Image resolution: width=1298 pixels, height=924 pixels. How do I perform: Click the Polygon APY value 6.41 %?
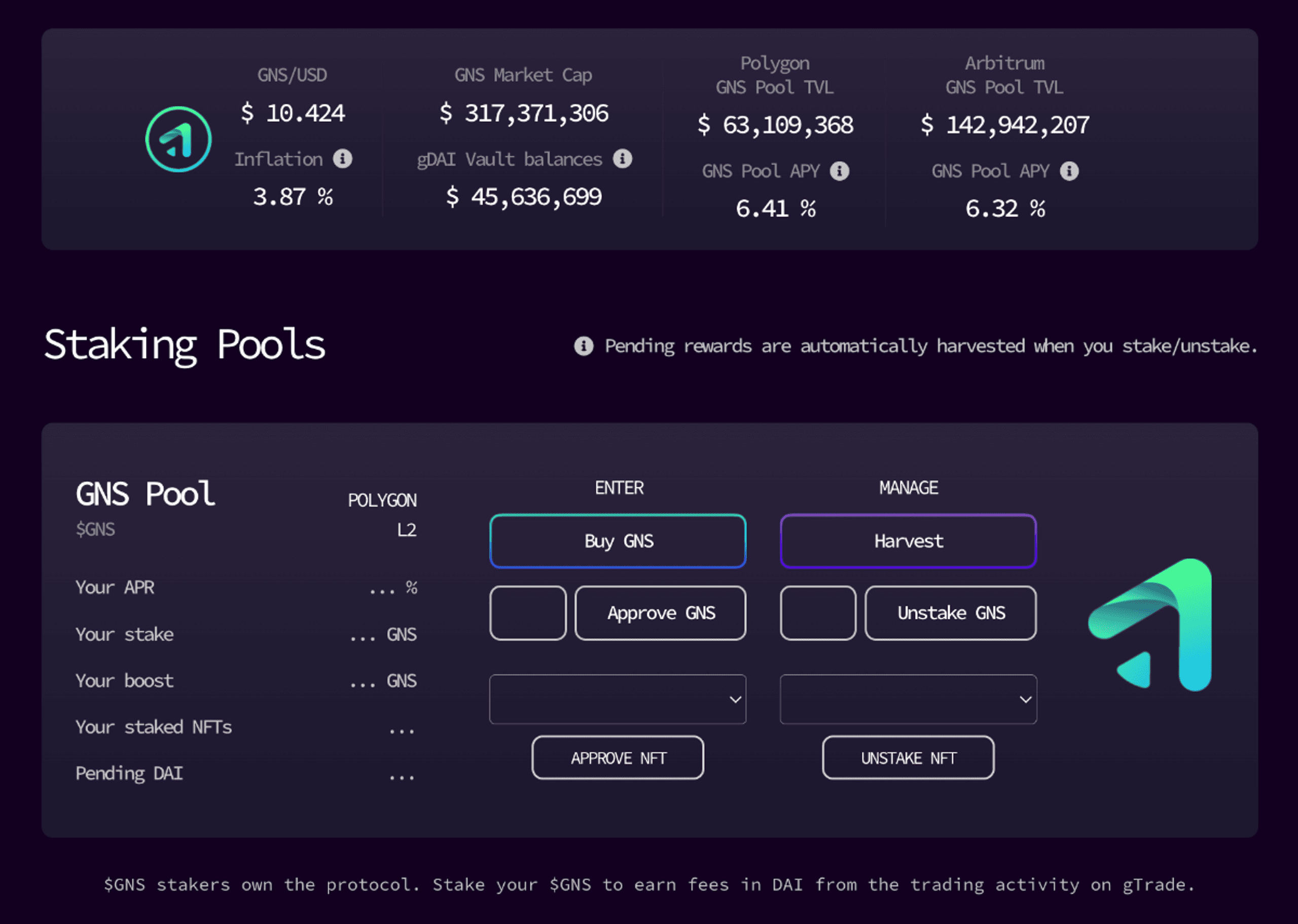tap(775, 209)
